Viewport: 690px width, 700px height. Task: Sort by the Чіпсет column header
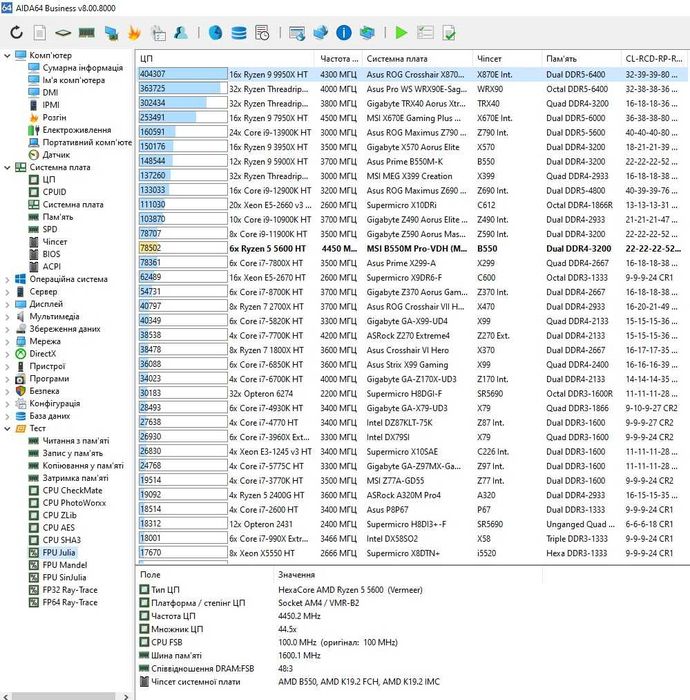tap(507, 58)
